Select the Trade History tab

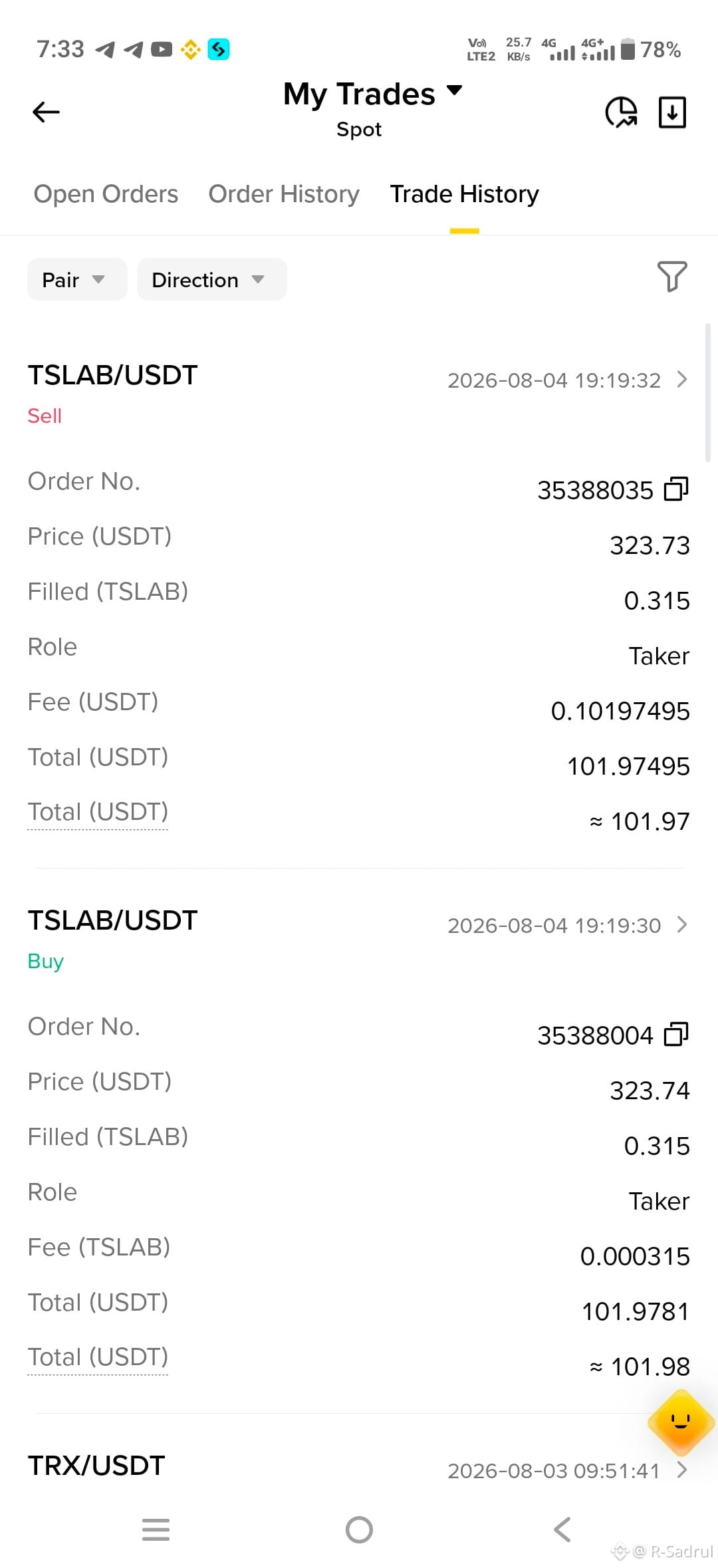tap(464, 194)
